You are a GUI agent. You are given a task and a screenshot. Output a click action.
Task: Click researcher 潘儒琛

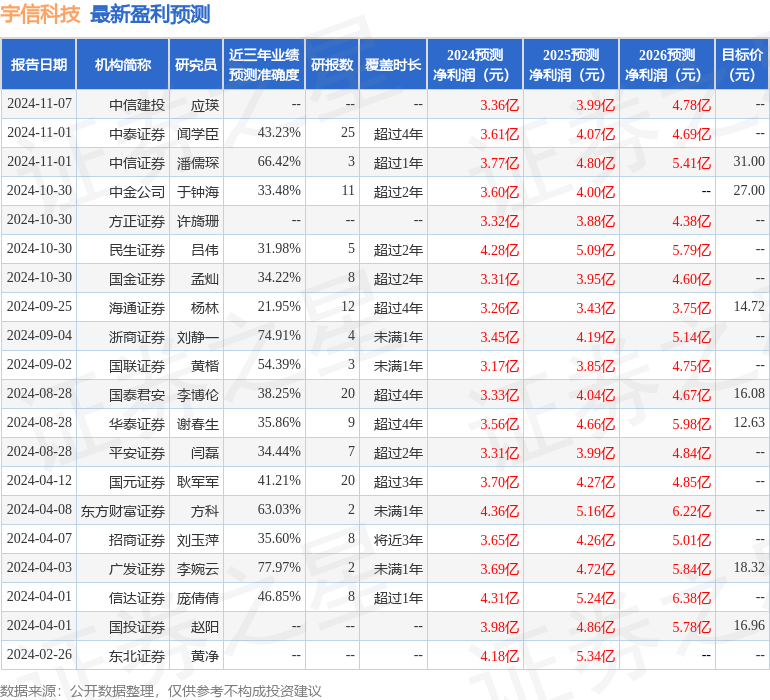point(198,163)
